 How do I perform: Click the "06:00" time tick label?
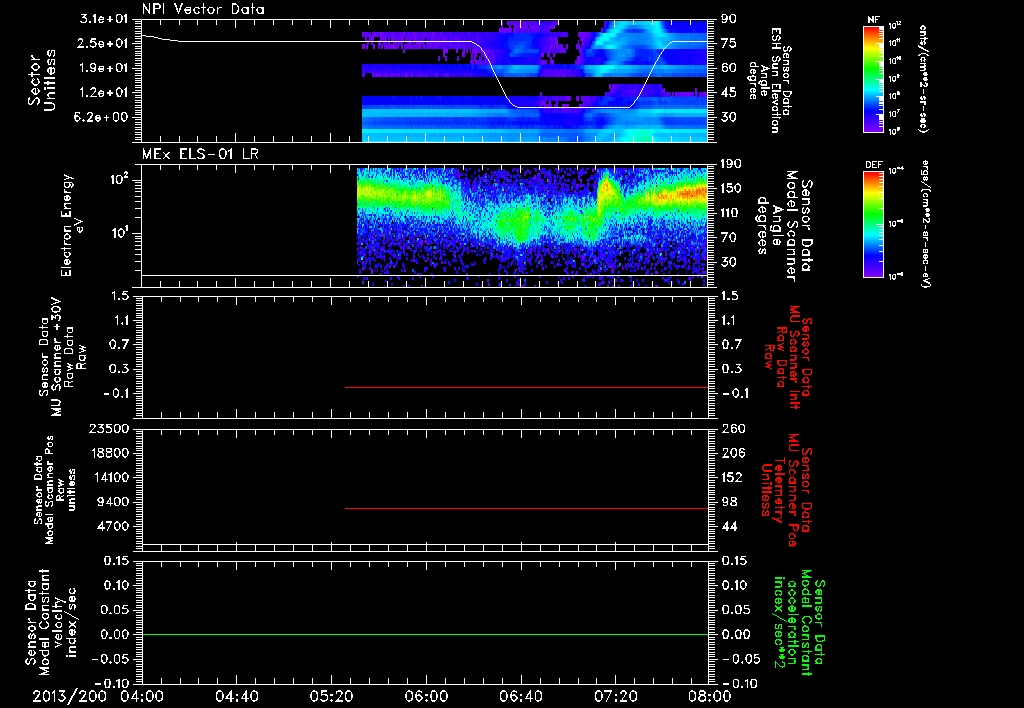(426, 696)
